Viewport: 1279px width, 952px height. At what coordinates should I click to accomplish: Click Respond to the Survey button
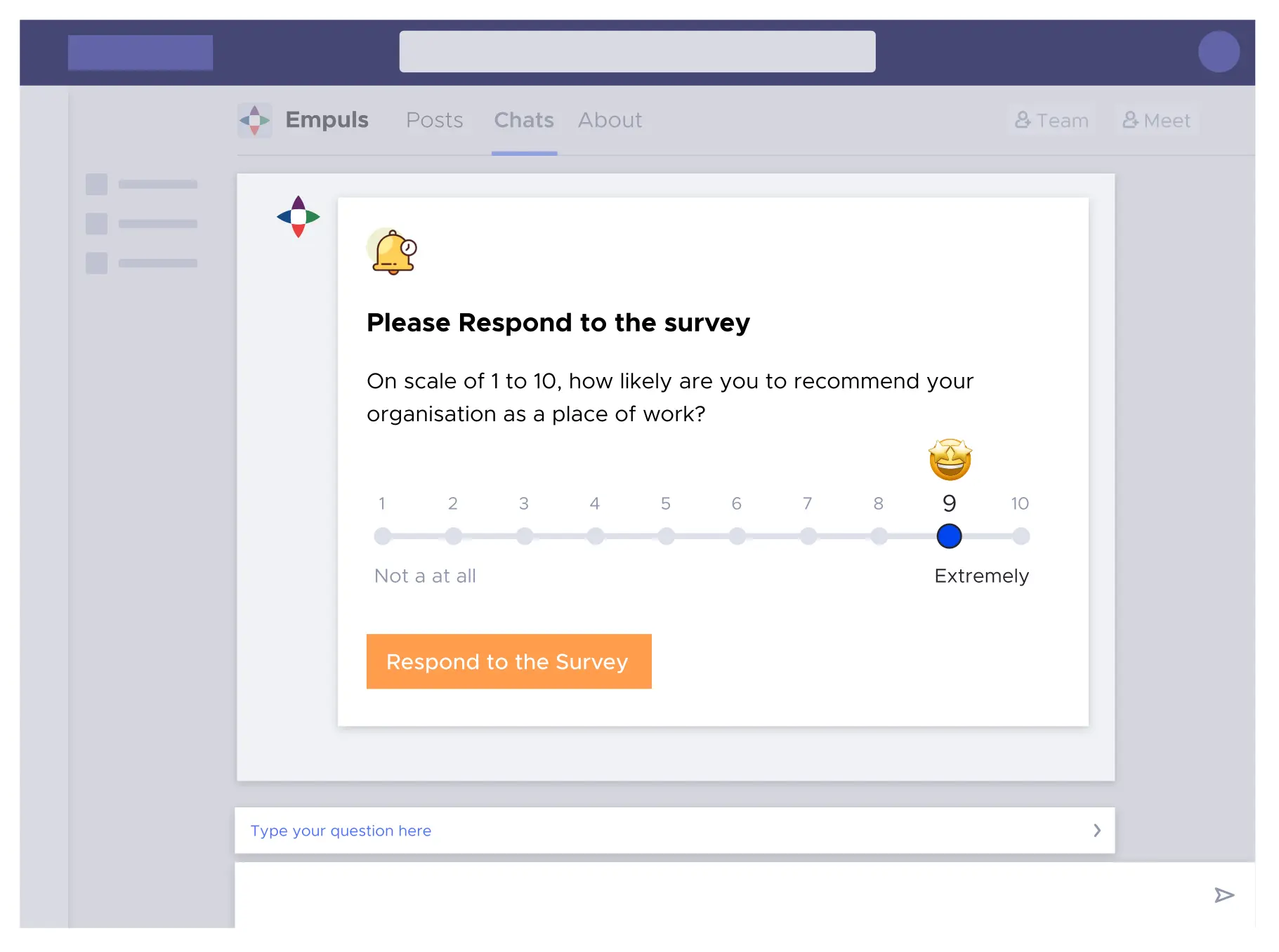[x=509, y=661]
